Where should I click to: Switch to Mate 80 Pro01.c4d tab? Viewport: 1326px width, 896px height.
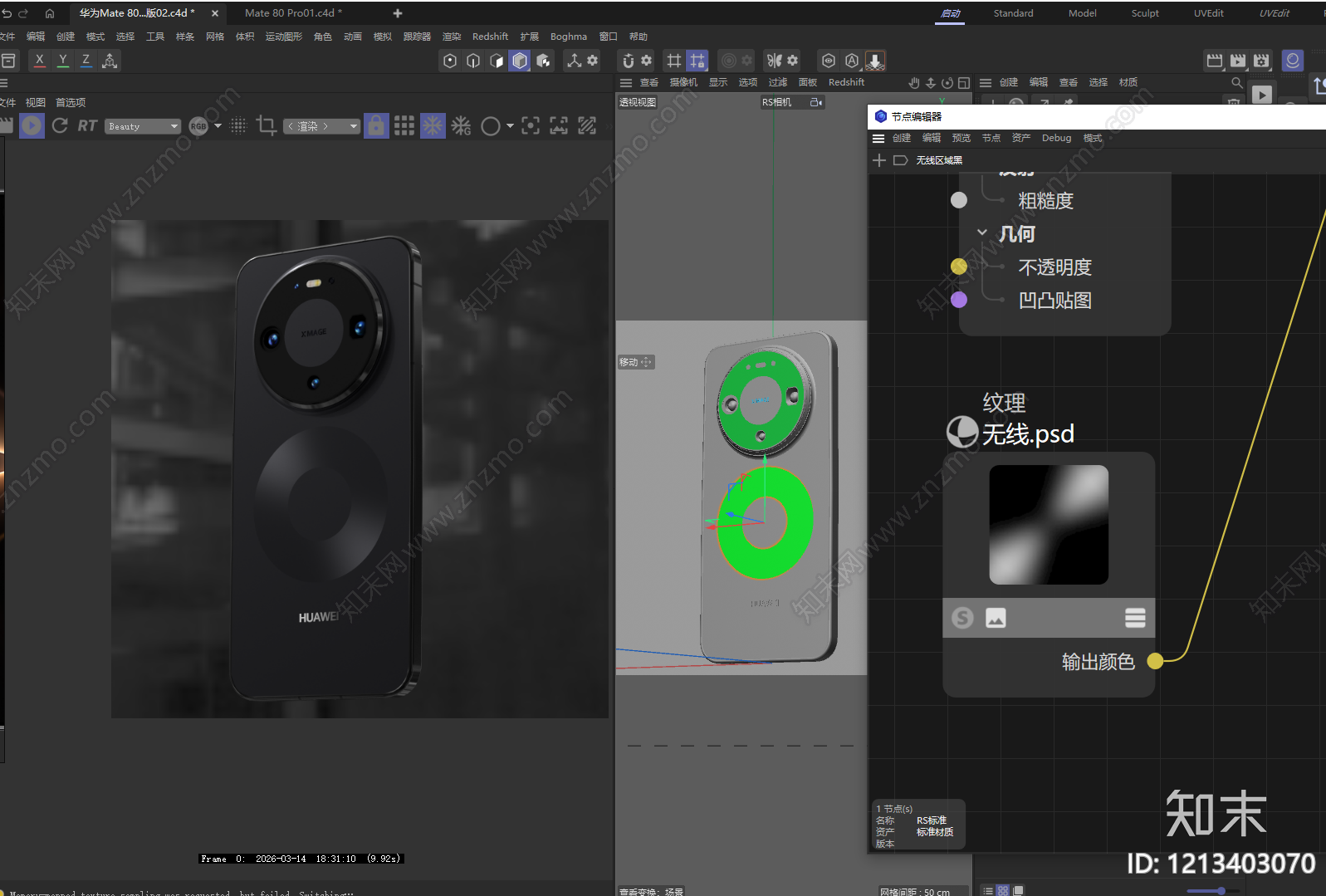tap(293, 13)
